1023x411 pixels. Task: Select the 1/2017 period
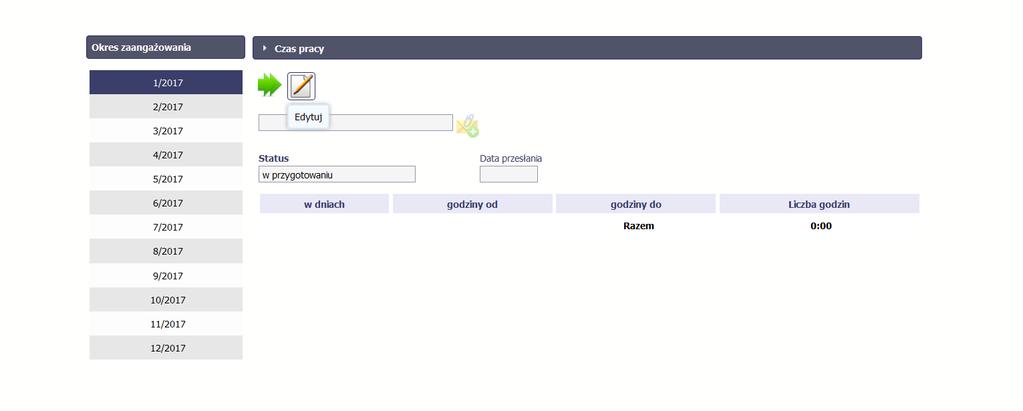tap(166, 83)
